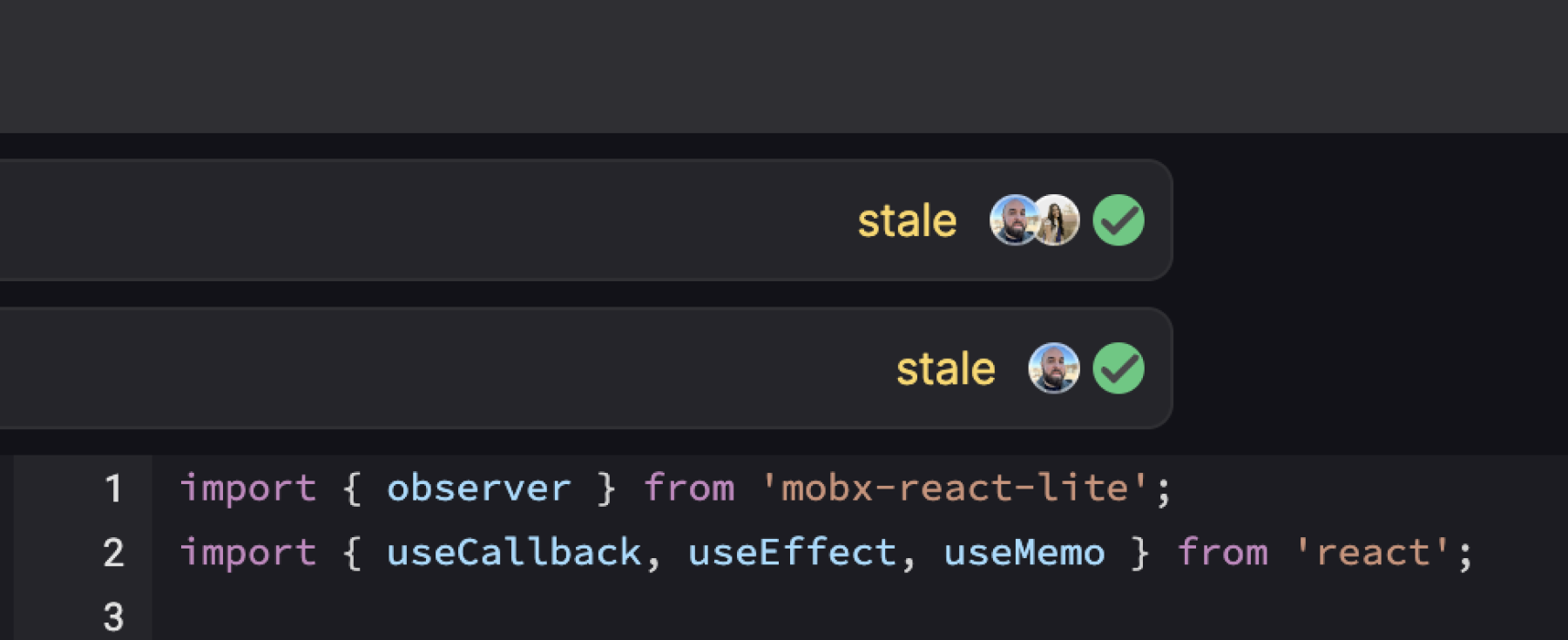Select the top review row card
This screenshot has height=640, width=1568.
585,220
